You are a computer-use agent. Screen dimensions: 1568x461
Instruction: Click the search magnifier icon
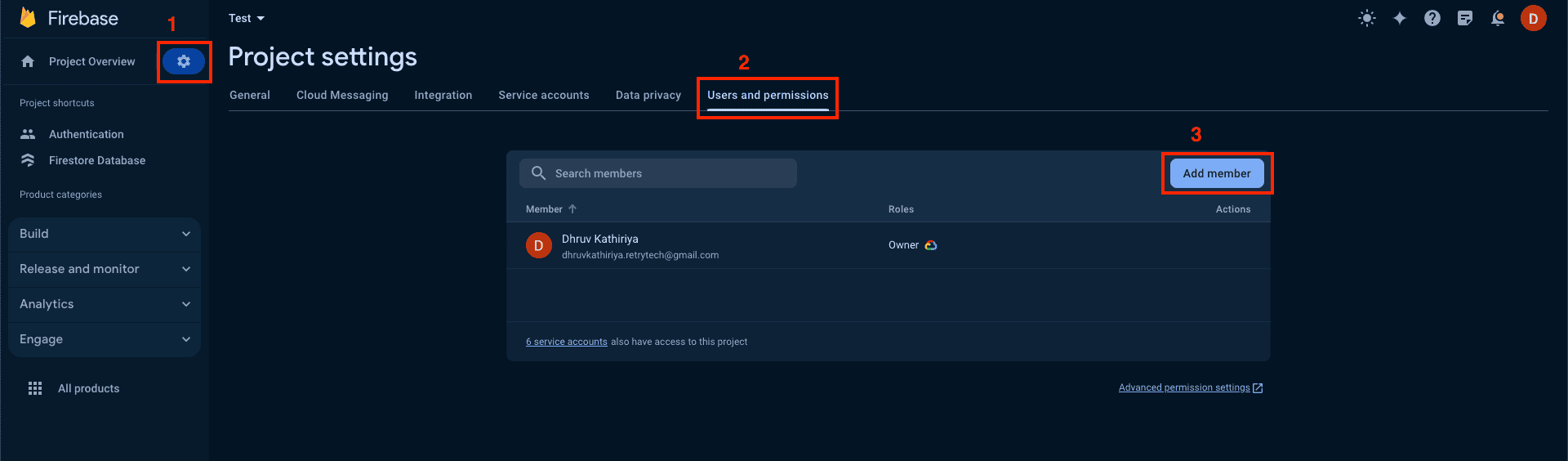539,173
